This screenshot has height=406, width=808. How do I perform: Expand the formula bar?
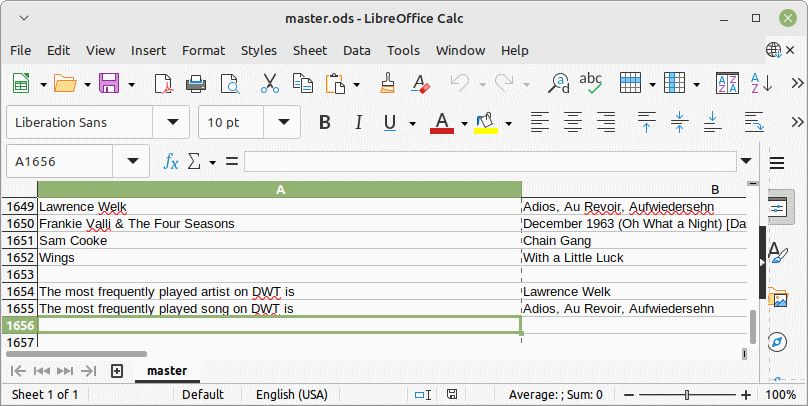(x=746, y=161)
